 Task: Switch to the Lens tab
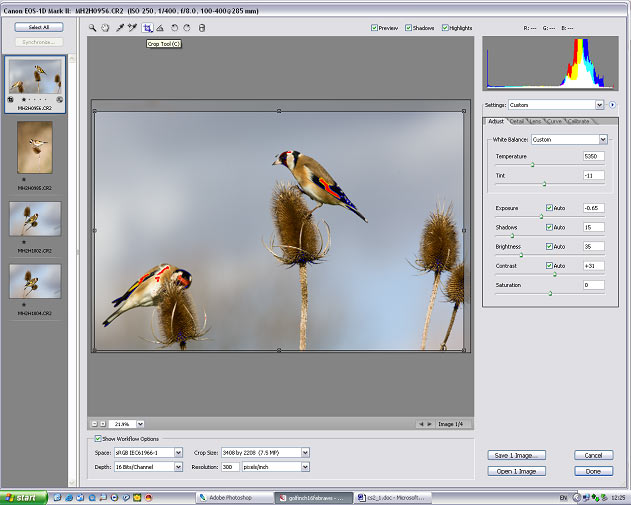click(x=535, y=121)
